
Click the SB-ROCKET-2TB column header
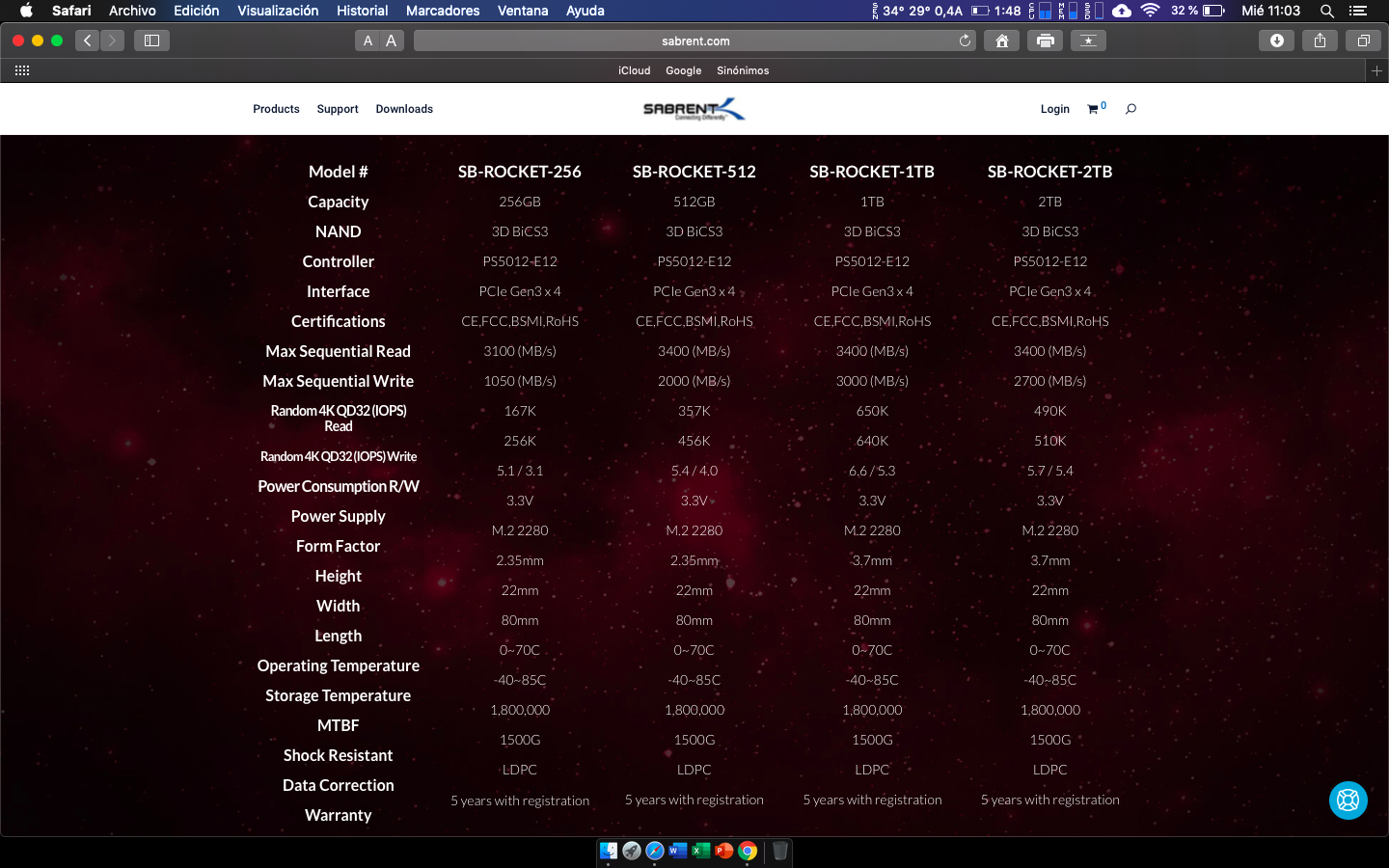(1050, 172)
